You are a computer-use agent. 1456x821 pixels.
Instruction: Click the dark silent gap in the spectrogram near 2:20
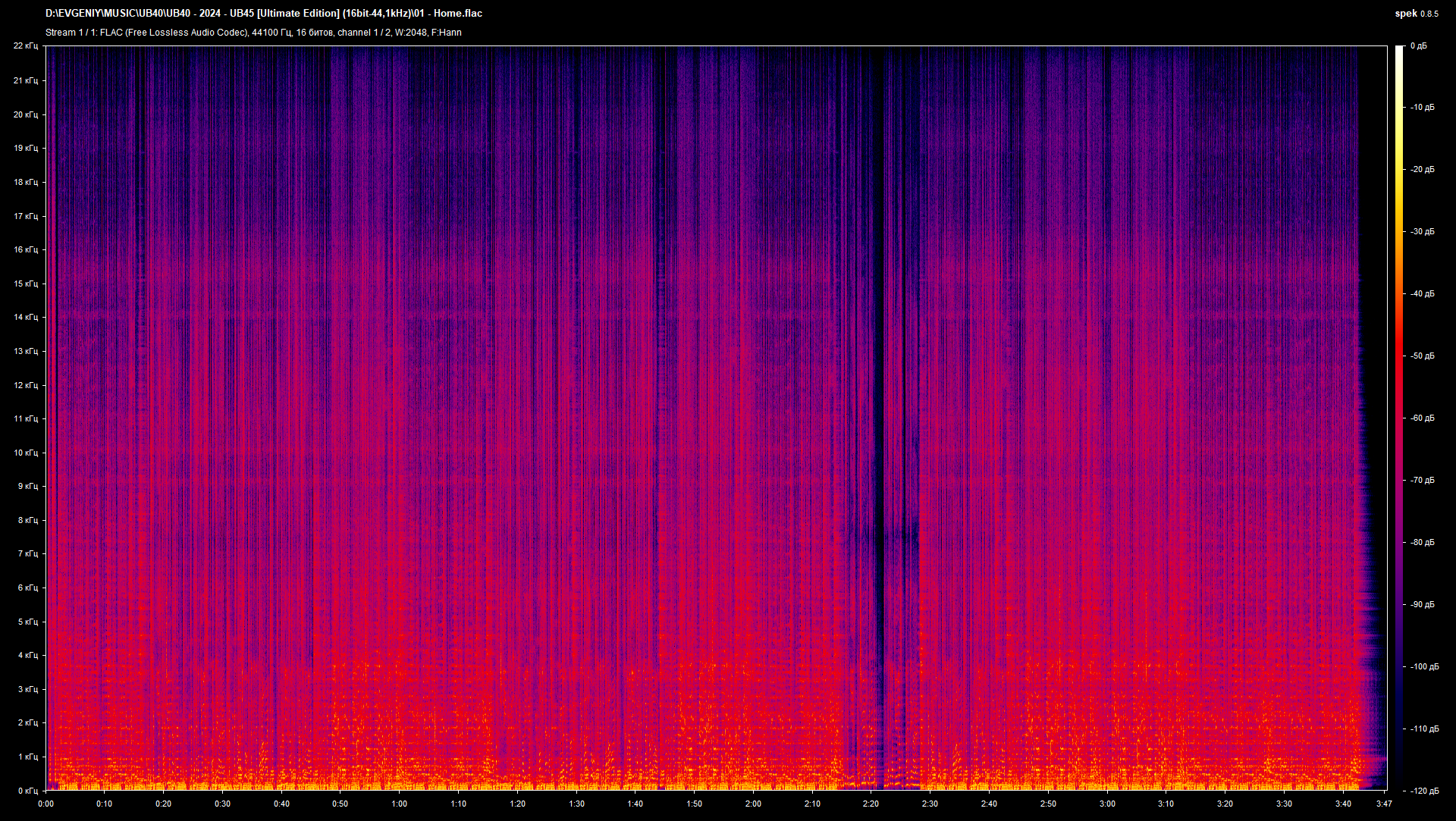click(879, 417)
